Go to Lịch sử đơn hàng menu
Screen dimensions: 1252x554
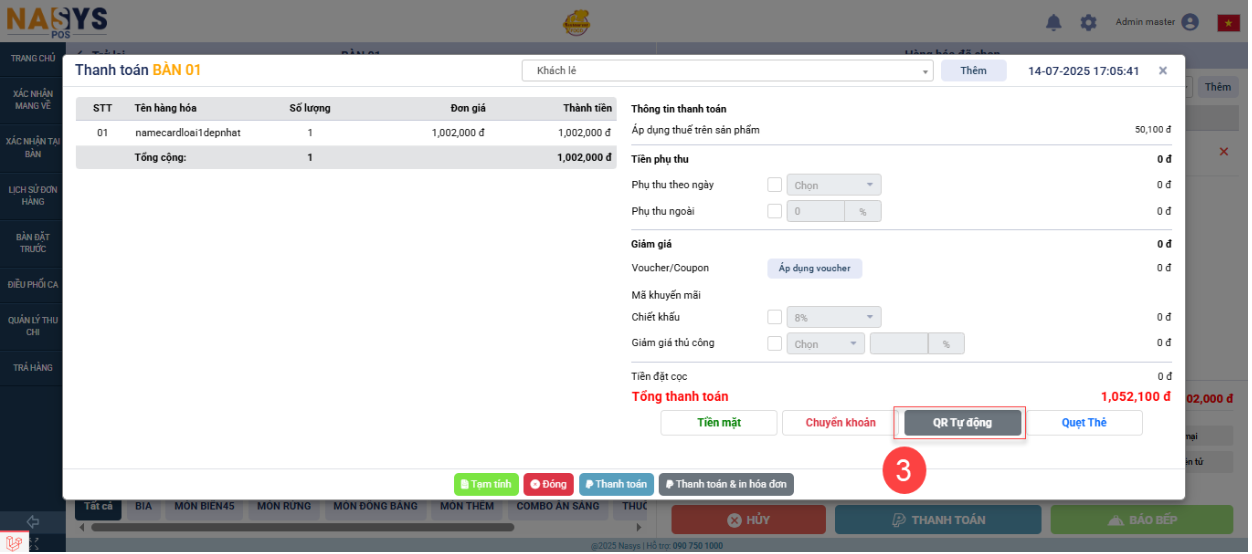(33, 195)
